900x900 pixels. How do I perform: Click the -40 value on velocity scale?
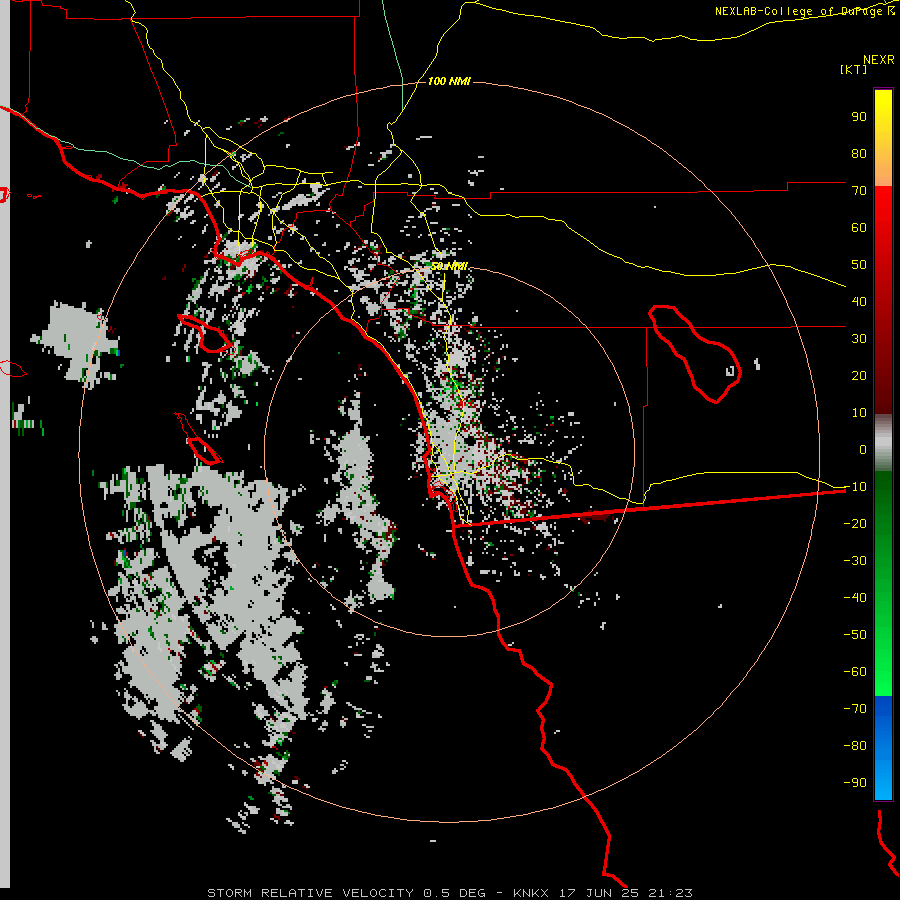click(855, 598)
